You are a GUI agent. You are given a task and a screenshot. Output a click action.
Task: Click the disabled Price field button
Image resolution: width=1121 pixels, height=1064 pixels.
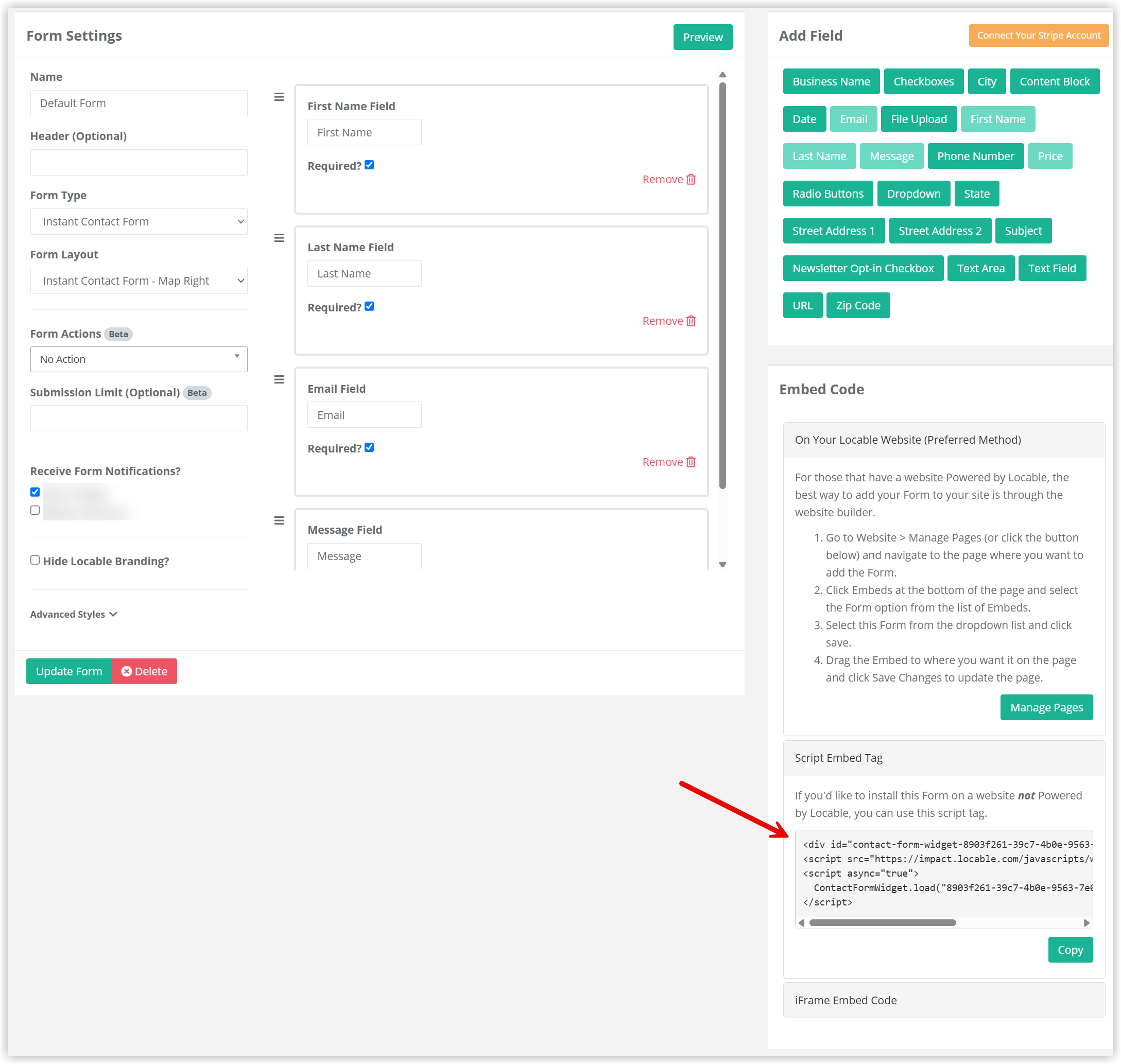(x=1050, y=156)
